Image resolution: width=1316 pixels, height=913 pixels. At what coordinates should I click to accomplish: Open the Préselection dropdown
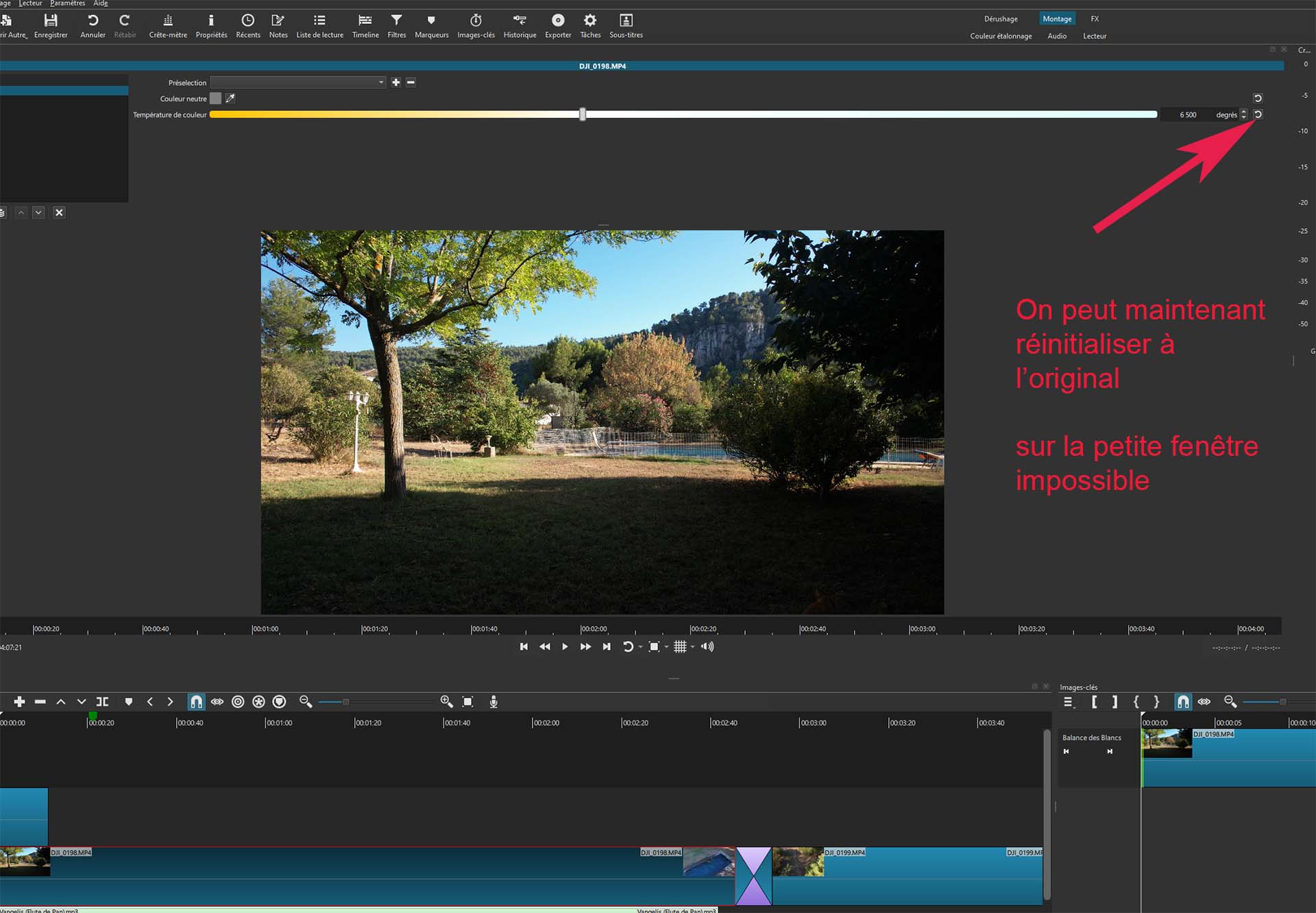click(298, 82)
